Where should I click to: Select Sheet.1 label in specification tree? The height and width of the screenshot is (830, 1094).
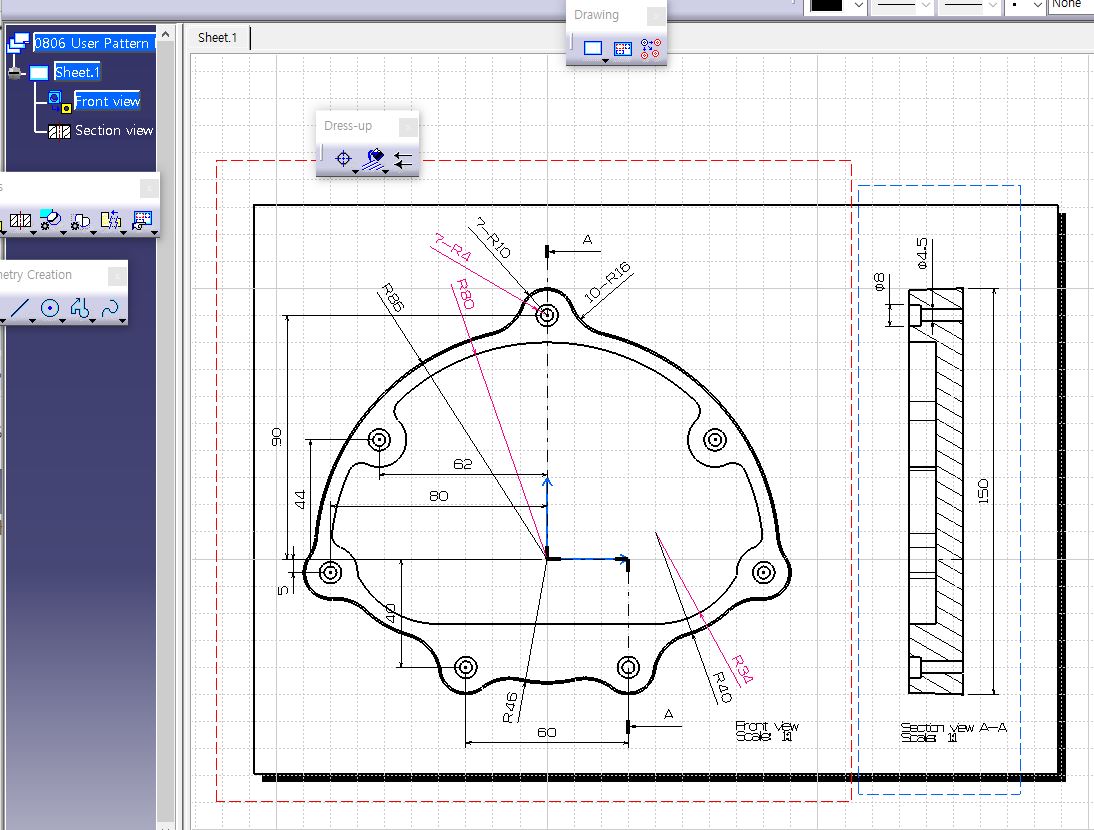[x=77, y=72]
